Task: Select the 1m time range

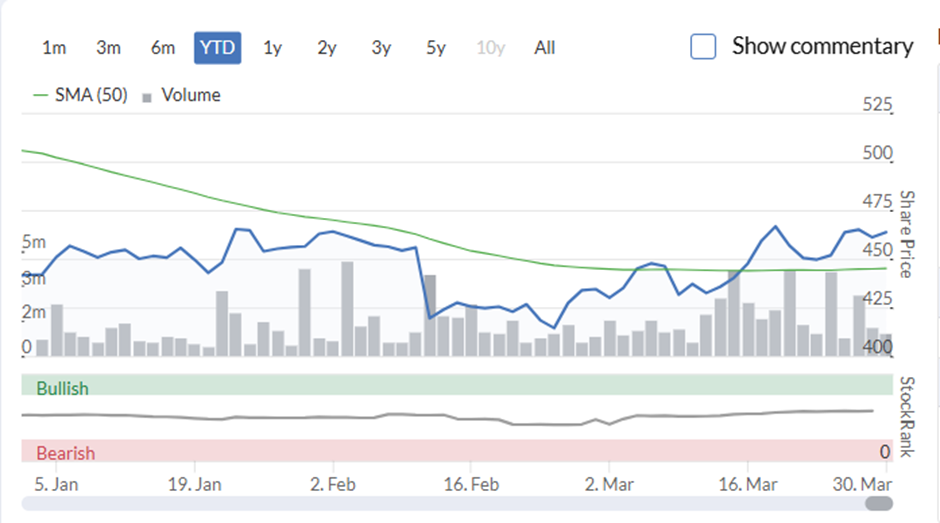Action: pos(54,47)
